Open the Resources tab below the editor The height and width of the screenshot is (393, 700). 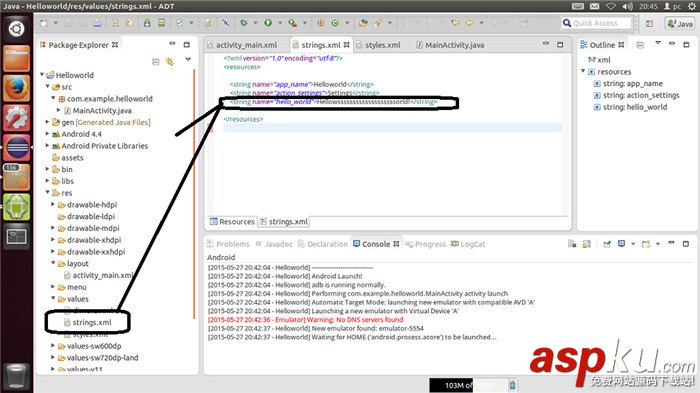click(232, 222)
